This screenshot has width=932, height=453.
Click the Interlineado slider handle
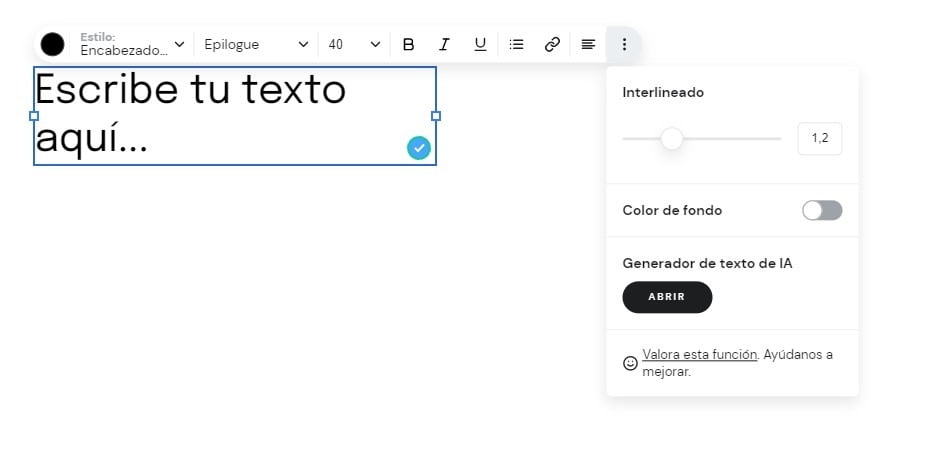pos(672,138)
